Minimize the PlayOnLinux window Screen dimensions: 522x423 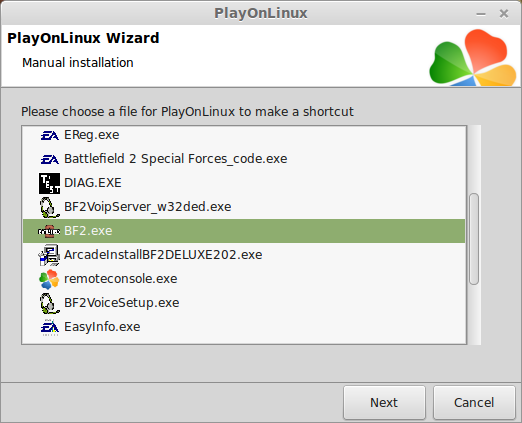[481, 14]
